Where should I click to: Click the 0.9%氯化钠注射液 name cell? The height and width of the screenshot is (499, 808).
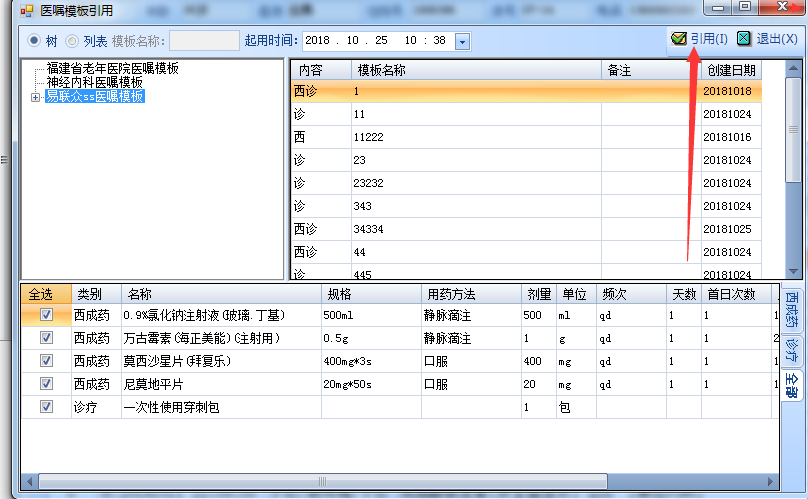tap(221, 315)
